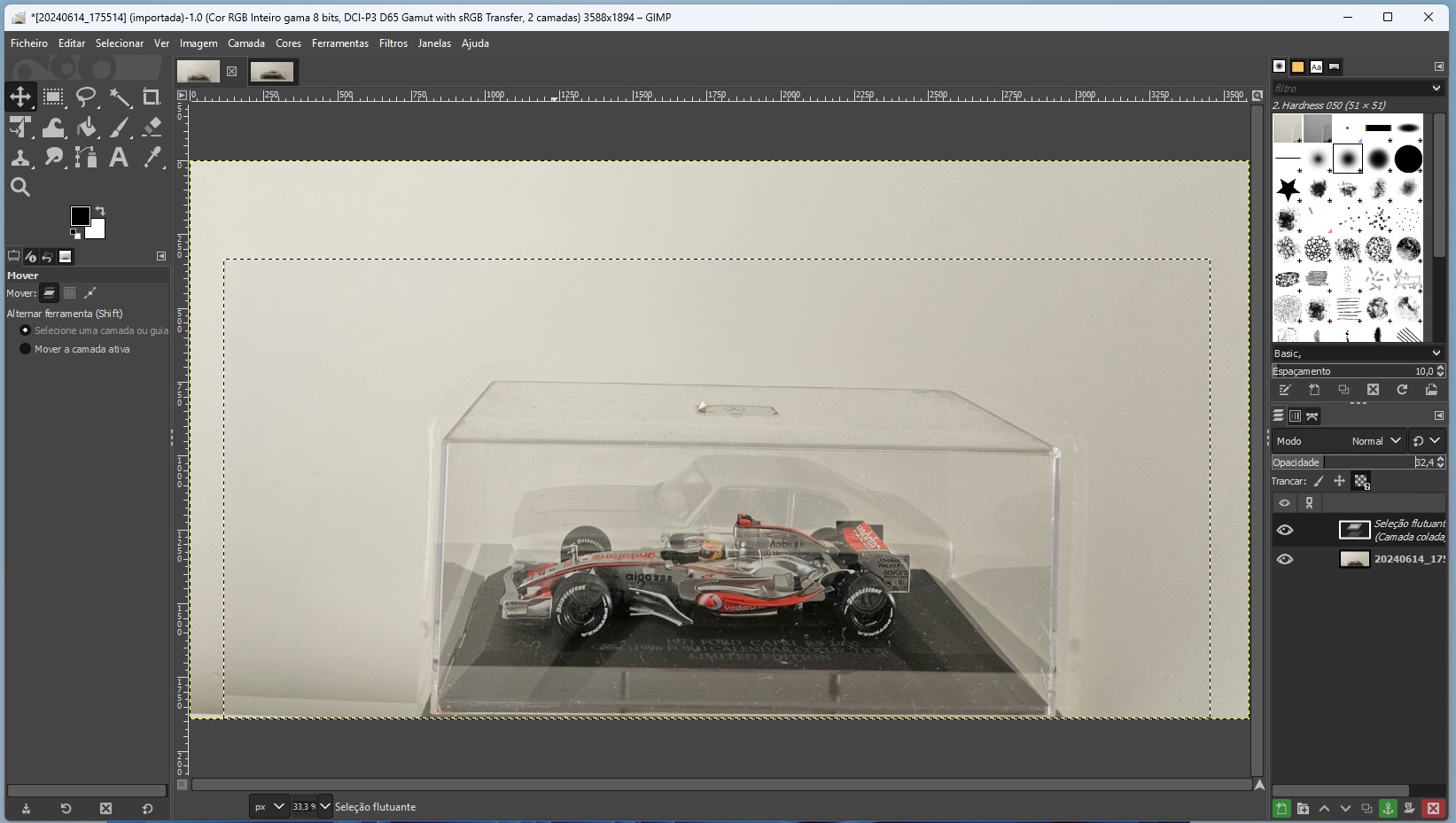The width and height of the screenshot is (1456, 823).
Task: Select the Text tool
Action: [118, 158]
